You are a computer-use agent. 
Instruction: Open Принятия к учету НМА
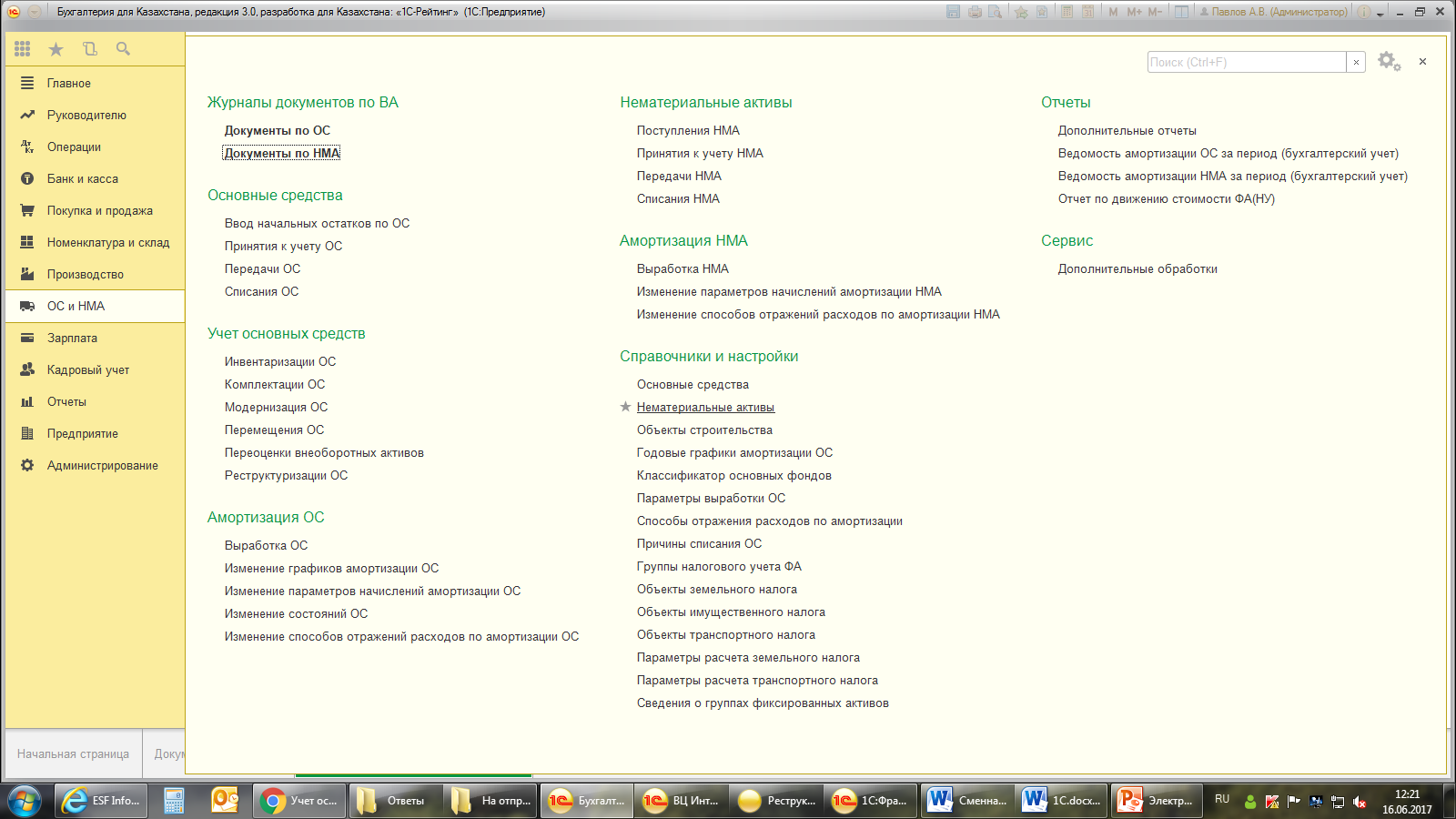click(x=700, y=153)
